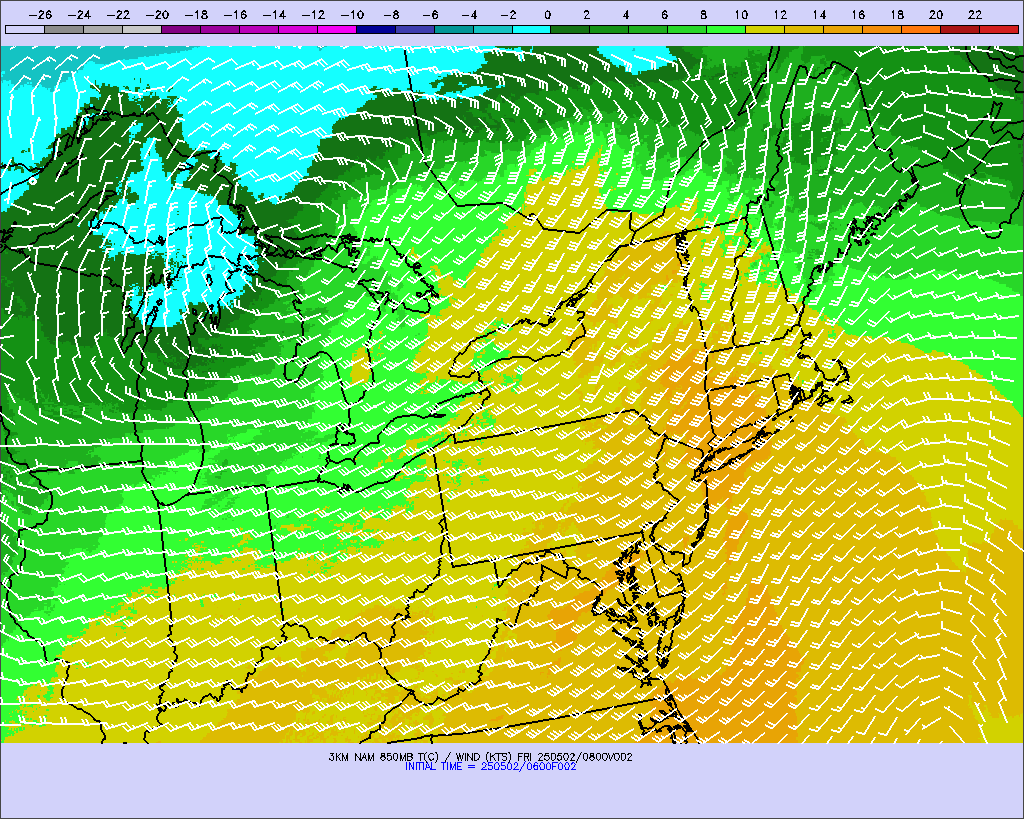Click the 14 legend label

(x=820, y=15)
